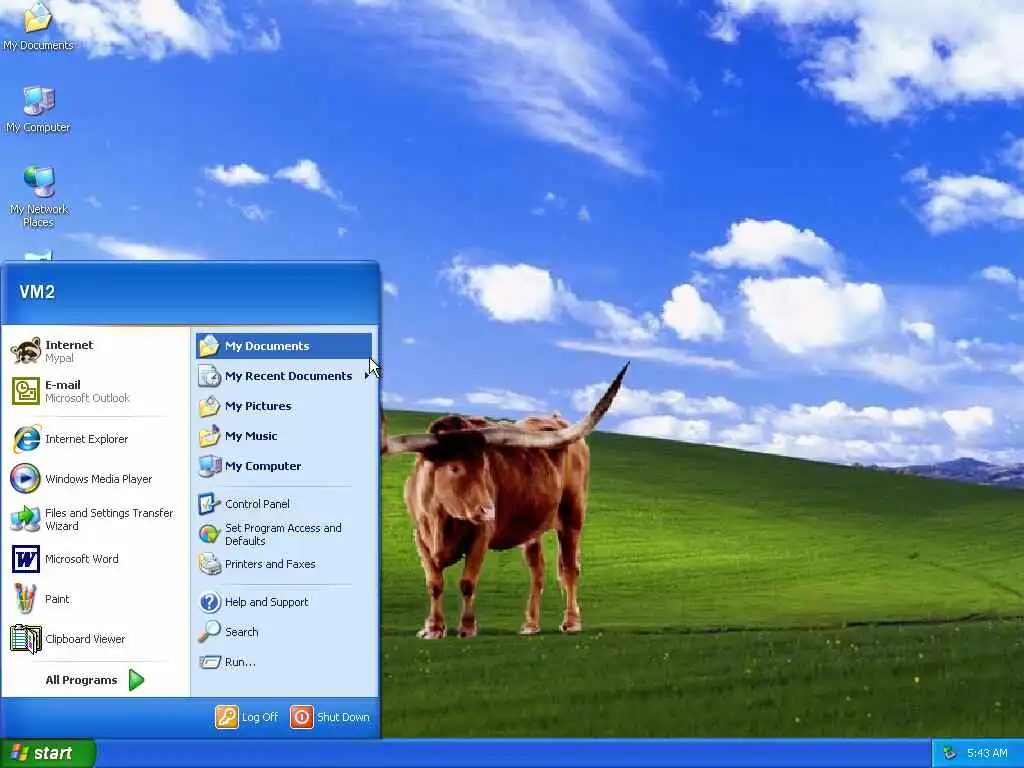Click the Set Program Access and Defaults text
The image size is (1024, 768).
pos(283,534)
